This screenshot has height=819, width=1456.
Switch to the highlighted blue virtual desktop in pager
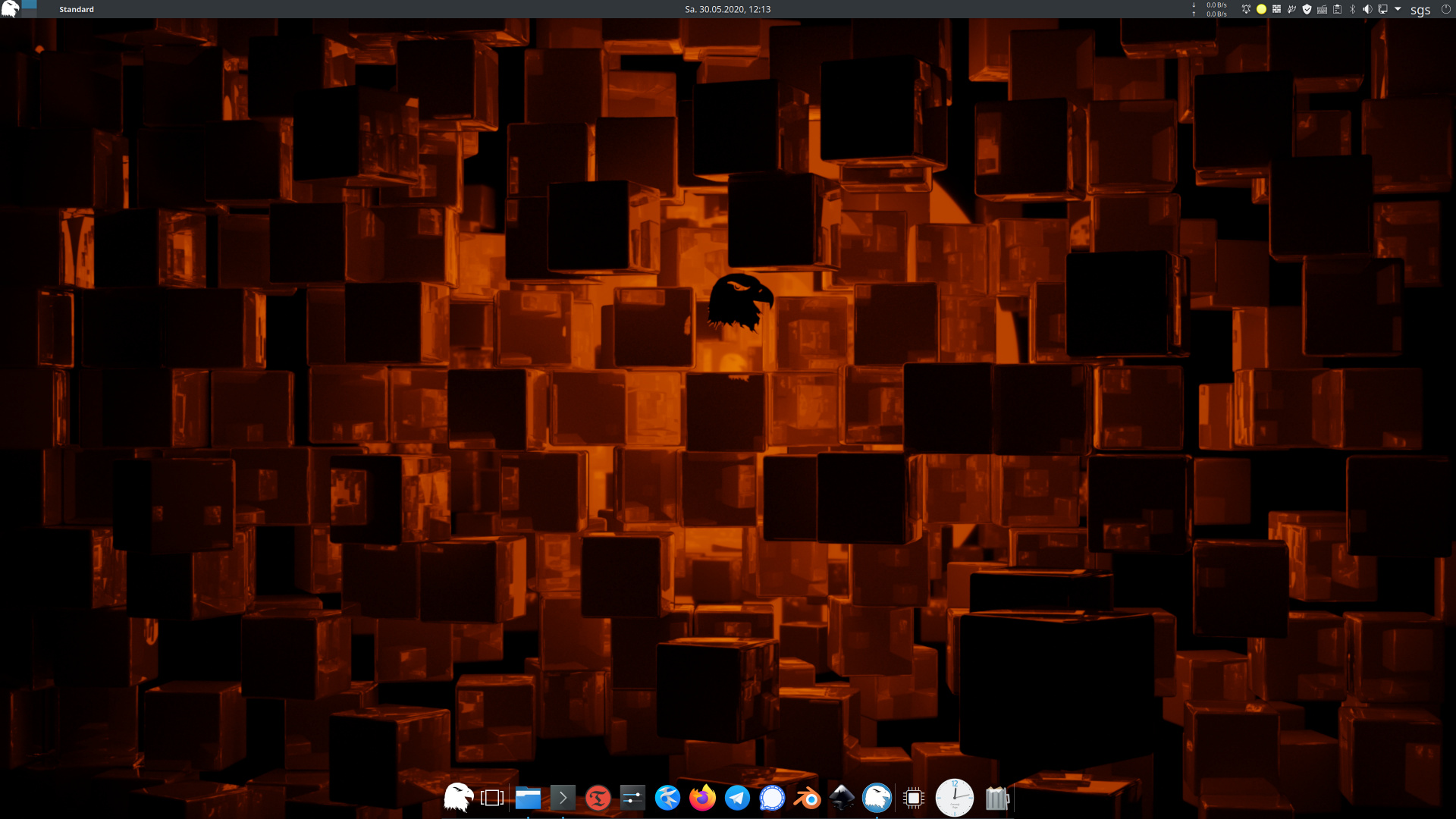29,4
